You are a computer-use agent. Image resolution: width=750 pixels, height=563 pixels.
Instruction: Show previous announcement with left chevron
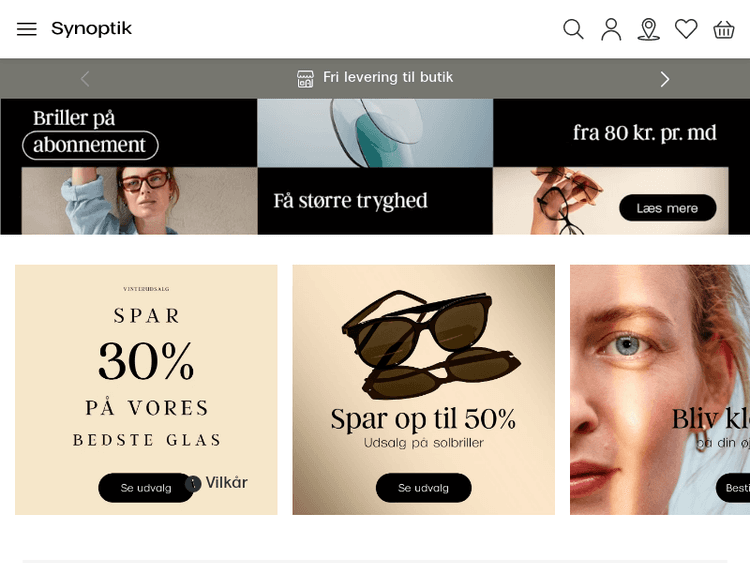(85, 79)
